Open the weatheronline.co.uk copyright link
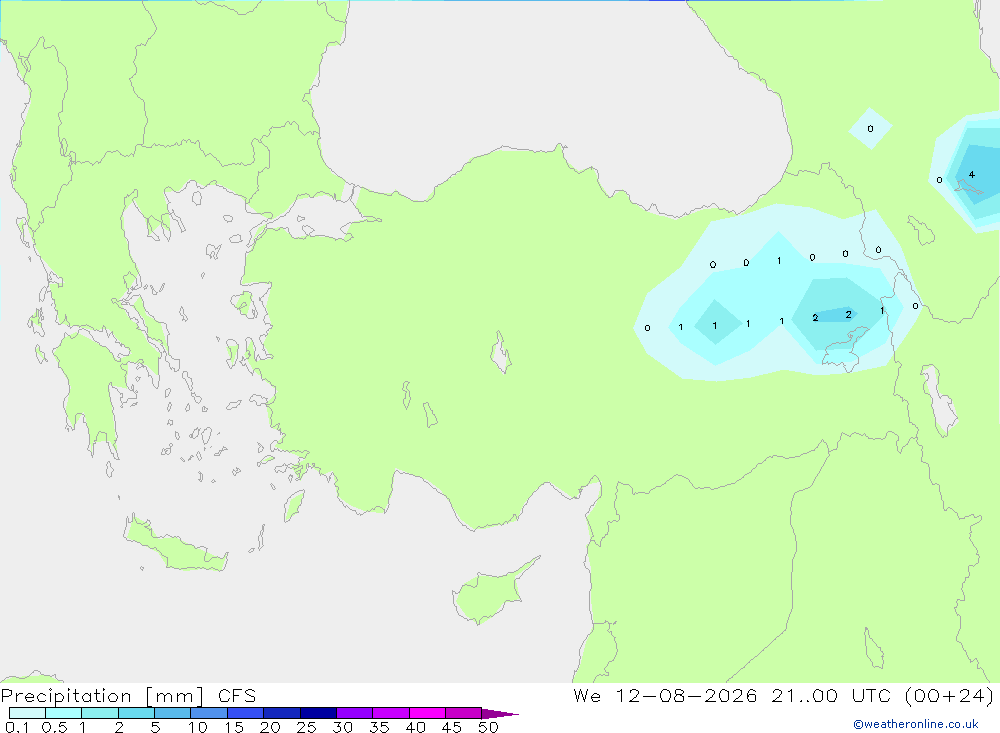This screenshot has height=733, width=1000. pos(916,724)
